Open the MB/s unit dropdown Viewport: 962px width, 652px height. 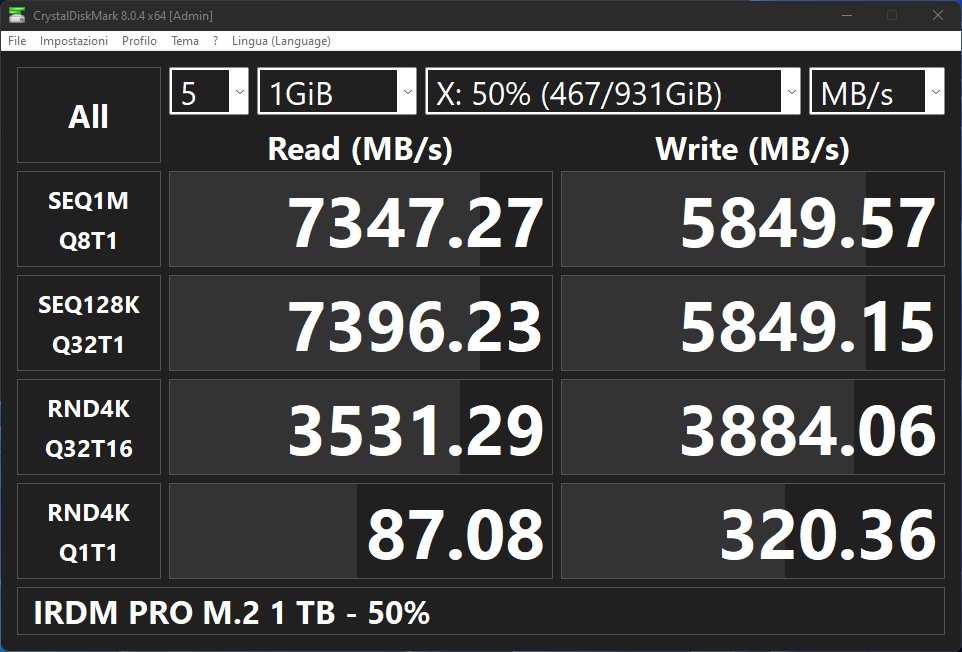point(876,92)
